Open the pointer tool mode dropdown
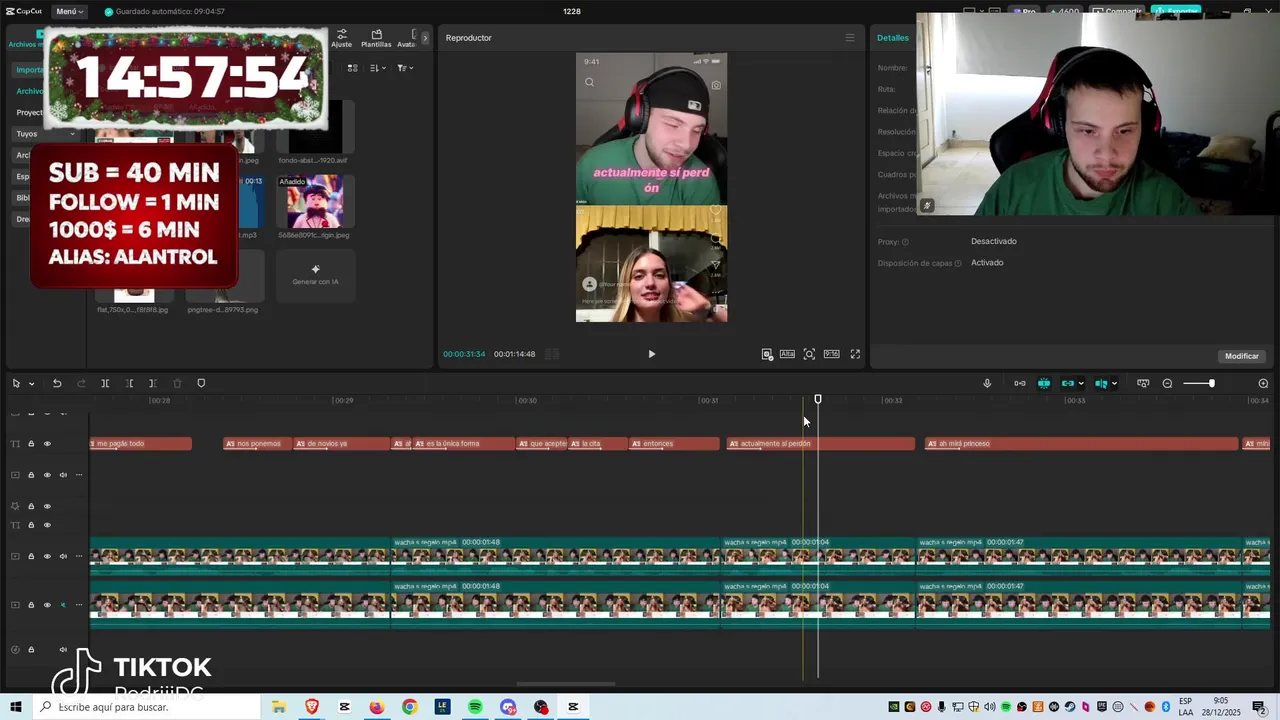1280x720 pixels. pos(31,384)
